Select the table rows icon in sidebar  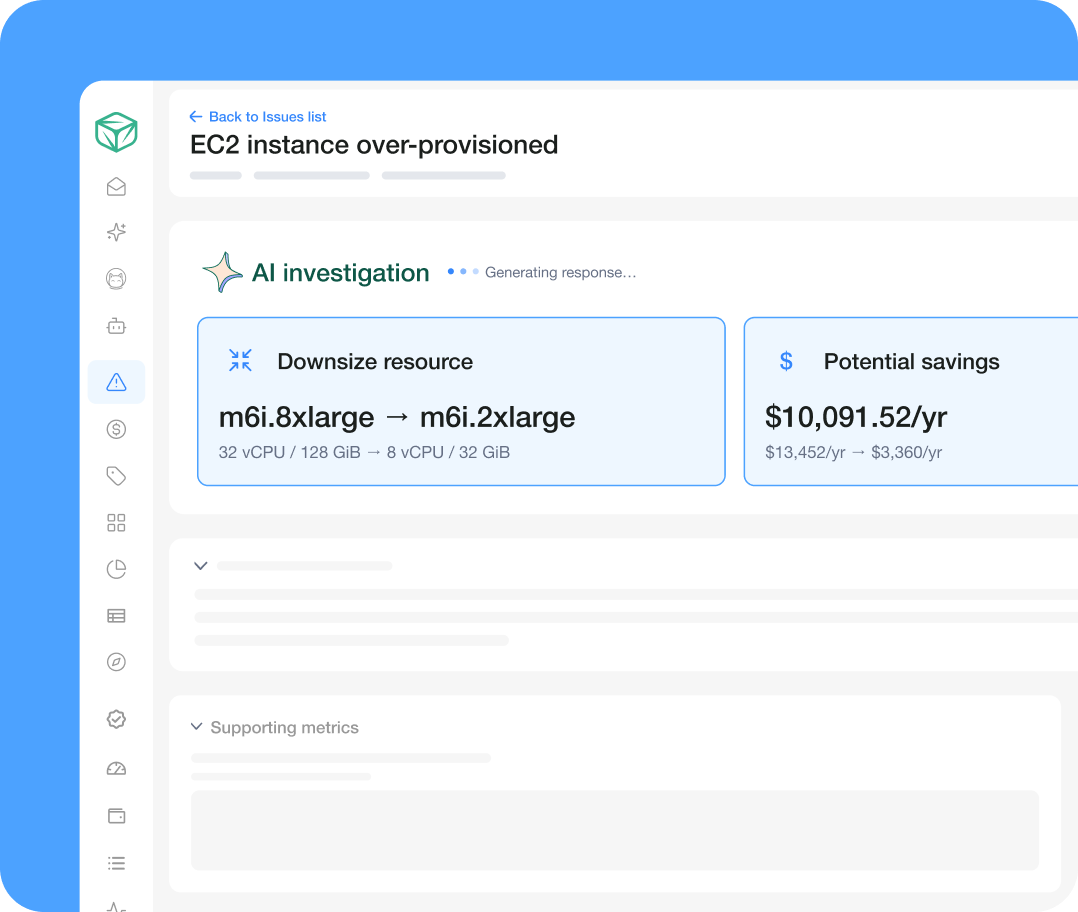click(x=116, y=616)
